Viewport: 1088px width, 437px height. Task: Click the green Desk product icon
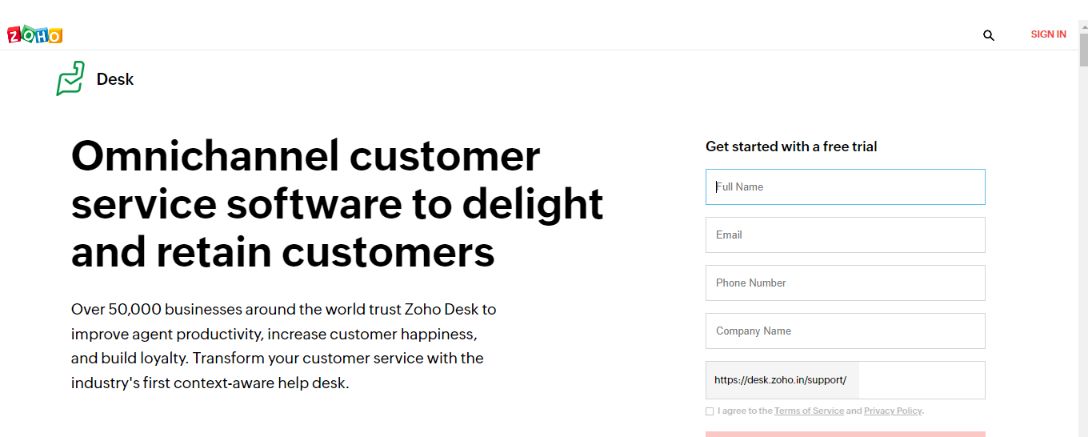(x=71, y=78)
